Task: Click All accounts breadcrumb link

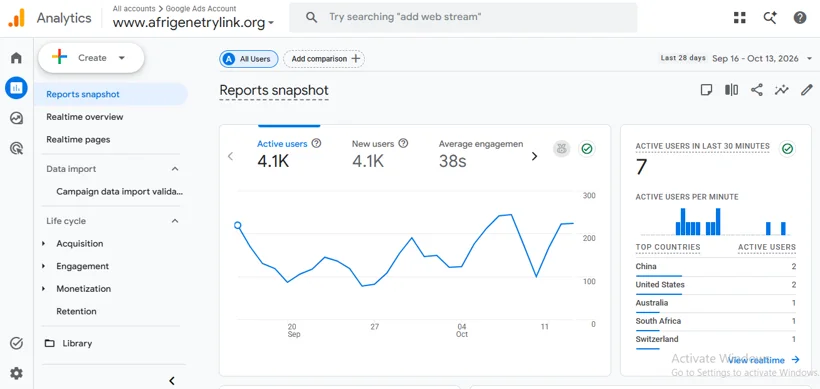Action: point(134,8)
